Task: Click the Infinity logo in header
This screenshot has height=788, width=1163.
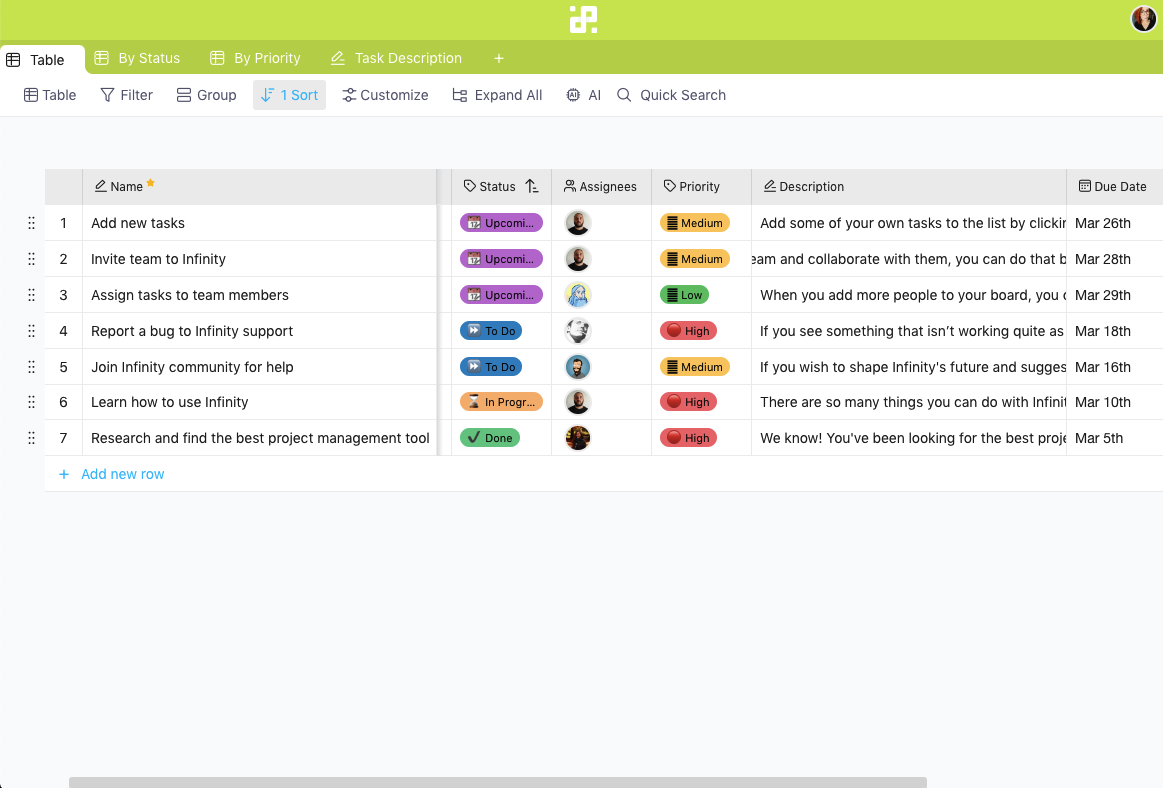Action: pos(583,19)
